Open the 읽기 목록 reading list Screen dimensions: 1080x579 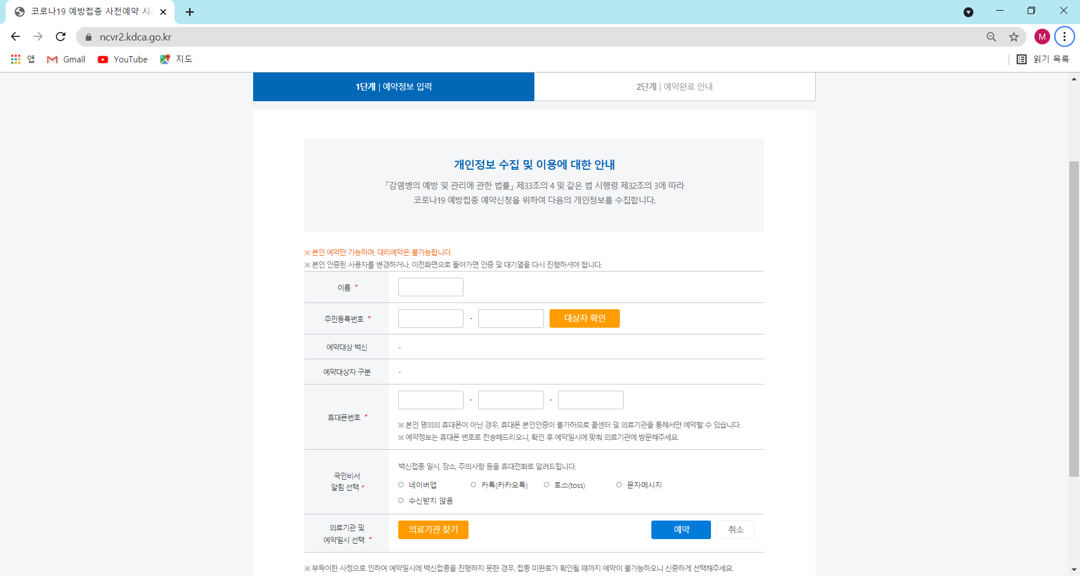1043,59
